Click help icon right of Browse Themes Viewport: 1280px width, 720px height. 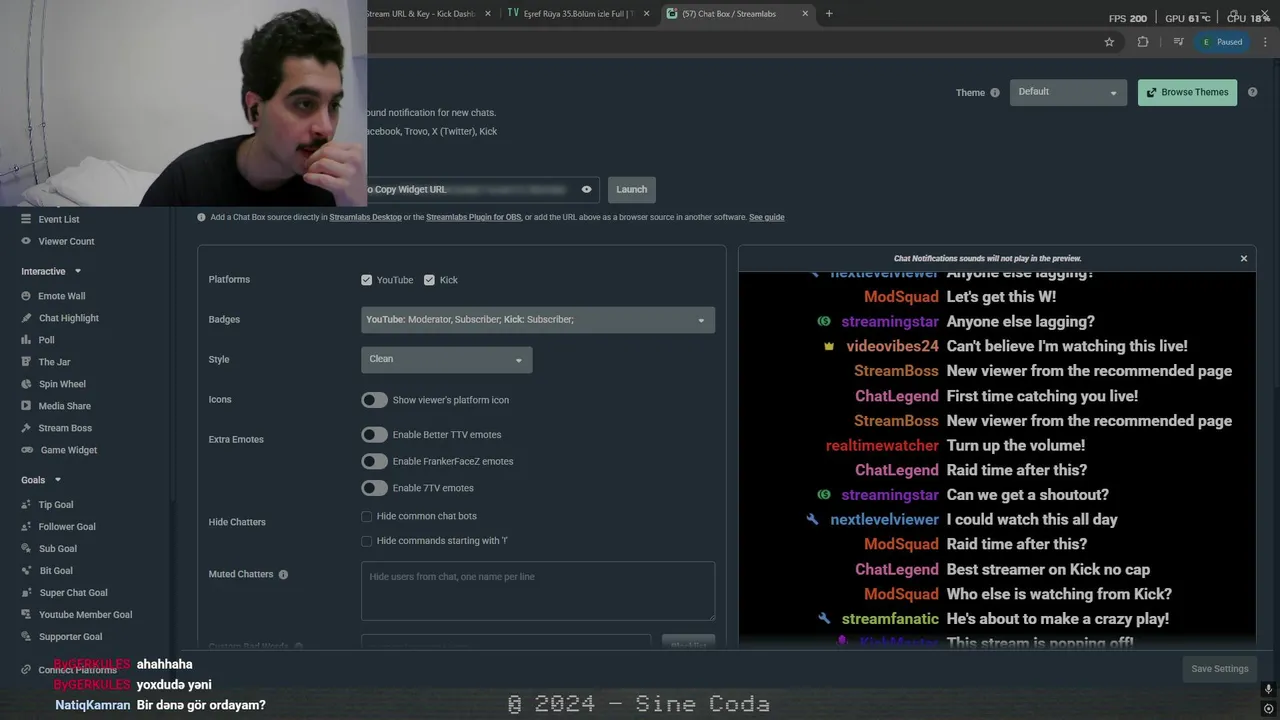point(1252,92)
